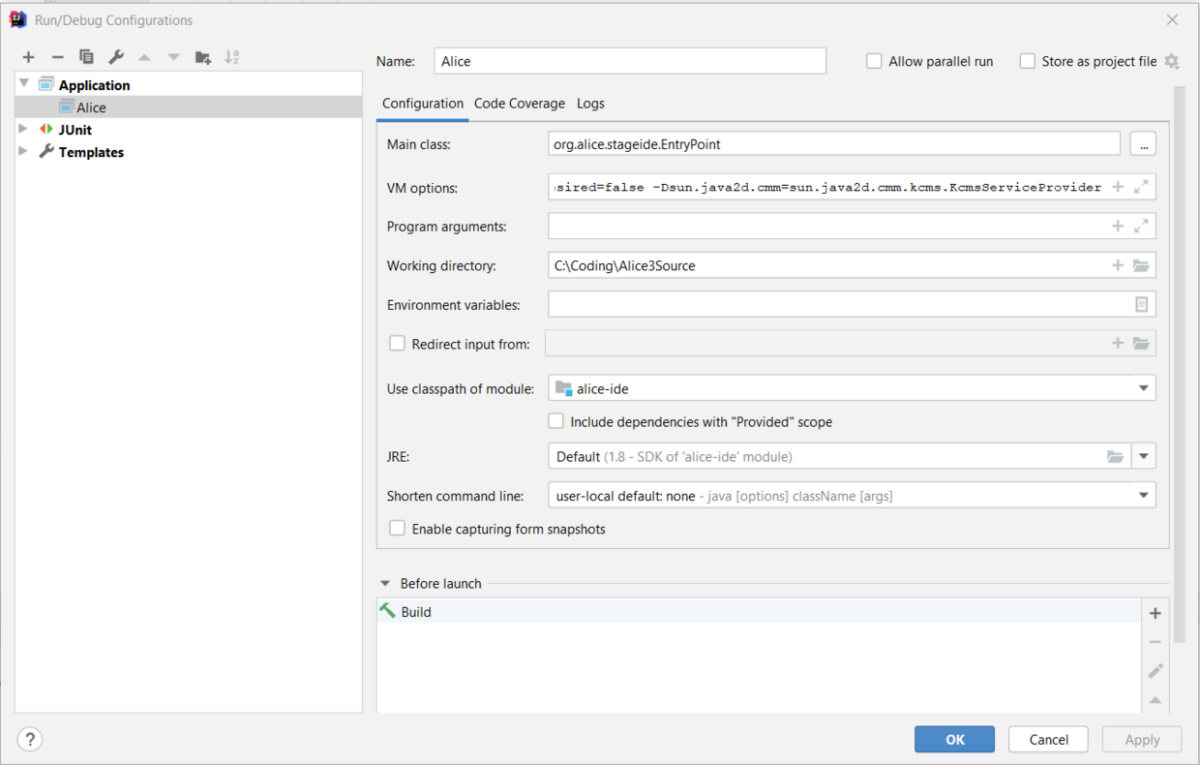Click the OK button
The height and width of the screenshot is (765, 1200).
point(954,739)
